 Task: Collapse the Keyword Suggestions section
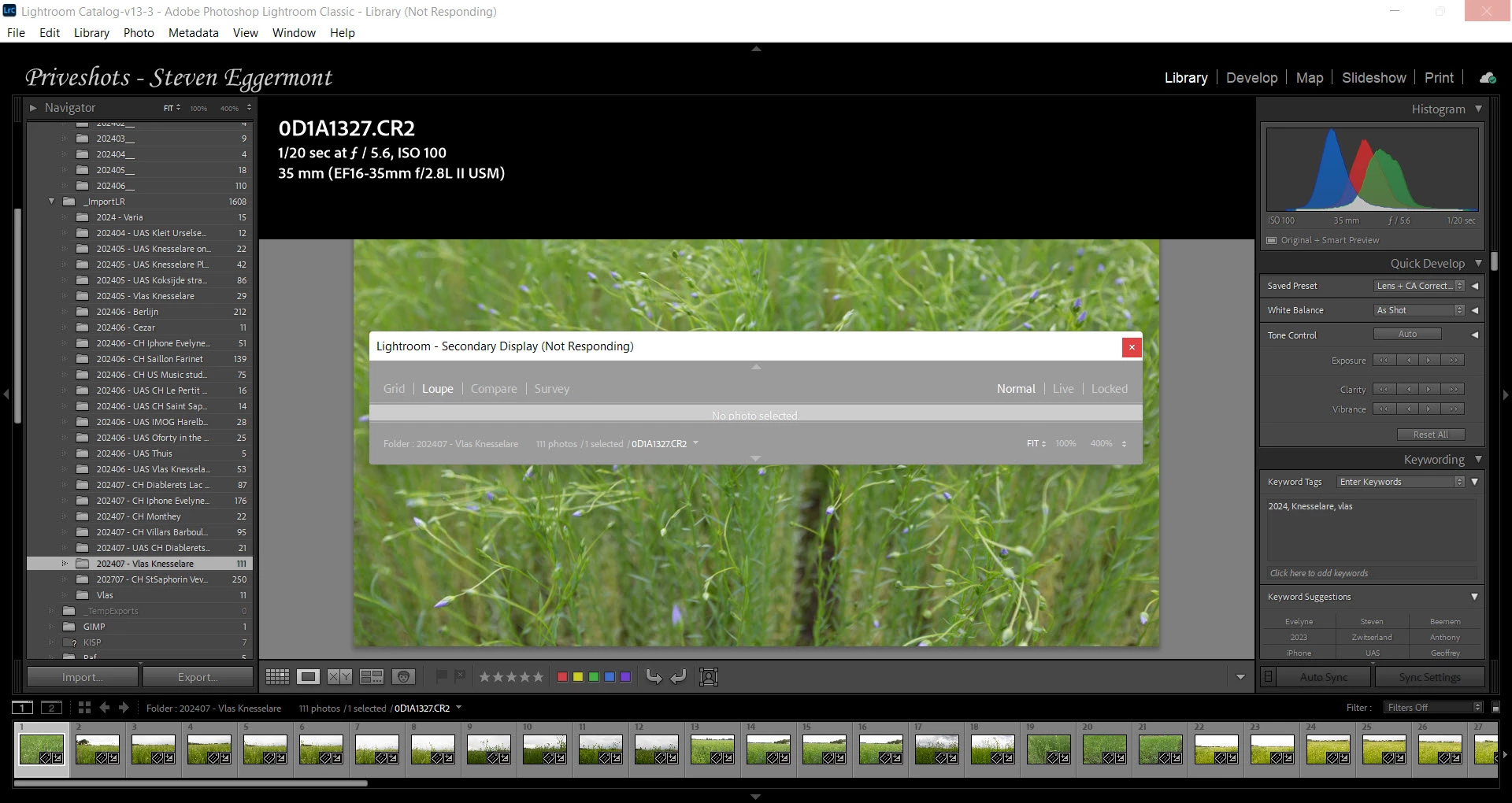pyautogui.click(x=1474, y=597)
